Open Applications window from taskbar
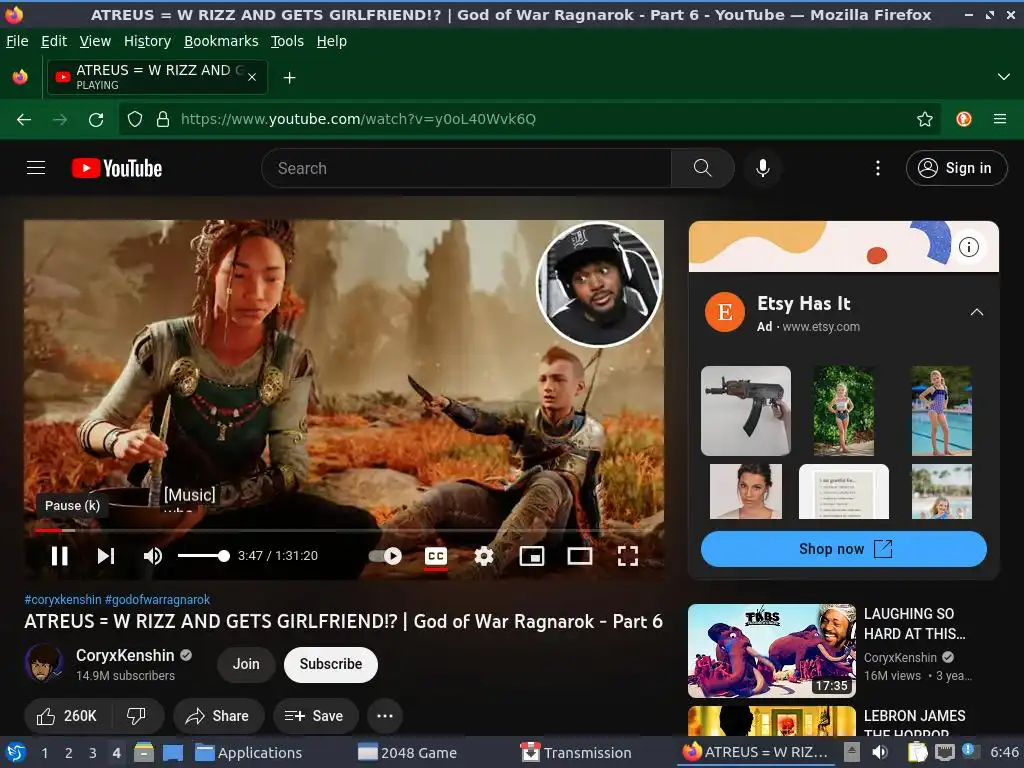This screenshot has height=768, width=1024. coord(249,753)
